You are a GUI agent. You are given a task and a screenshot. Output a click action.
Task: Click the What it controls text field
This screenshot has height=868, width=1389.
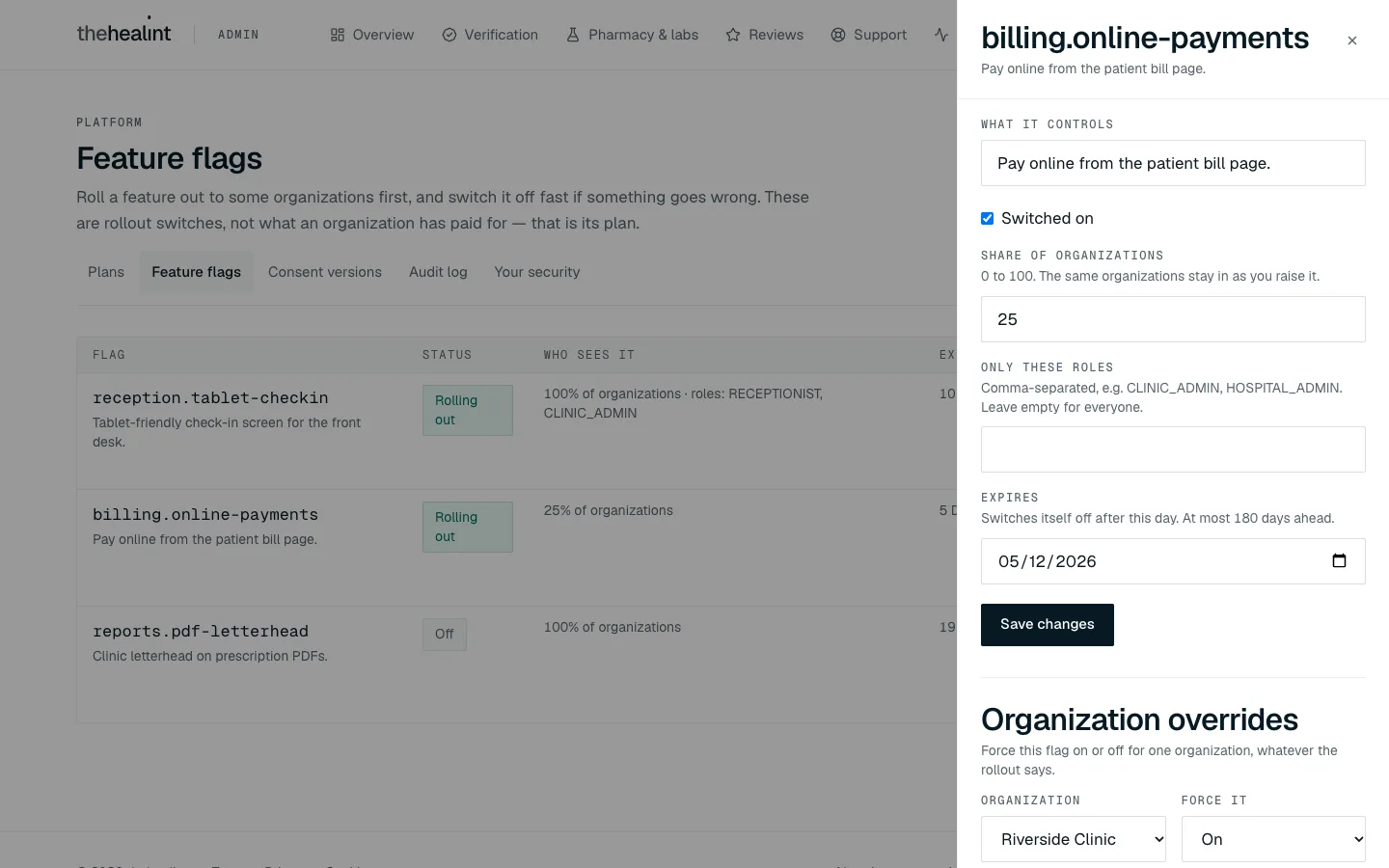click(x=1173, y=163)
